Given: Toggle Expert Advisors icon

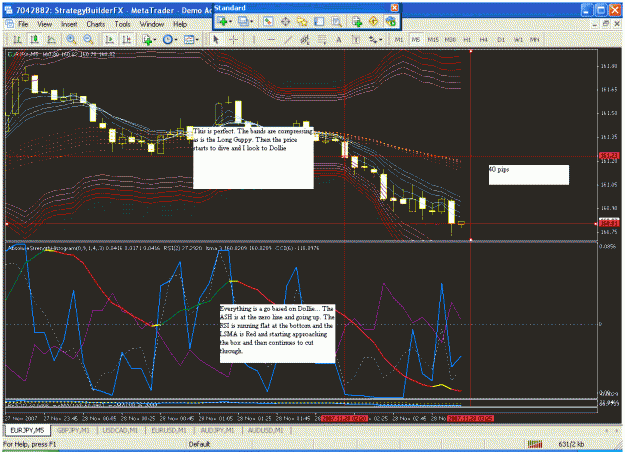Looking at the screenshot, I should (391, 22).
